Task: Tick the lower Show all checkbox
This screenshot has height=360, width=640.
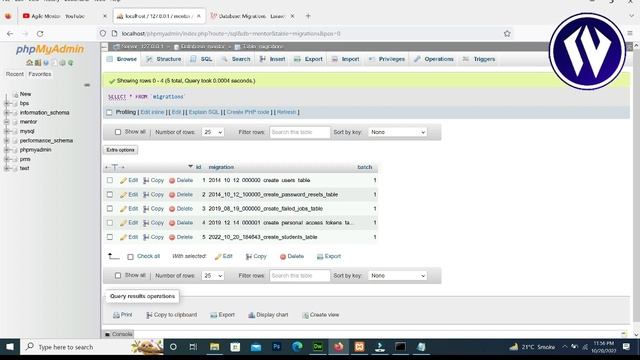Action: [x=118, y=276]
